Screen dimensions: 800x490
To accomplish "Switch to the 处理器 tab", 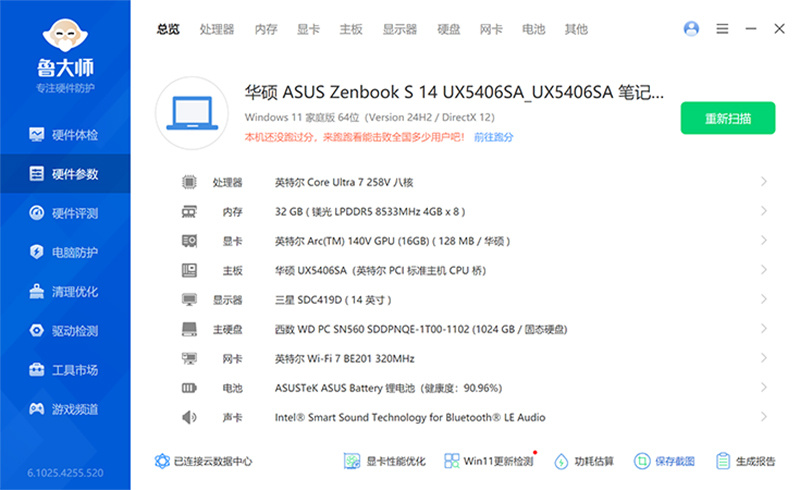I will (217, 30).
